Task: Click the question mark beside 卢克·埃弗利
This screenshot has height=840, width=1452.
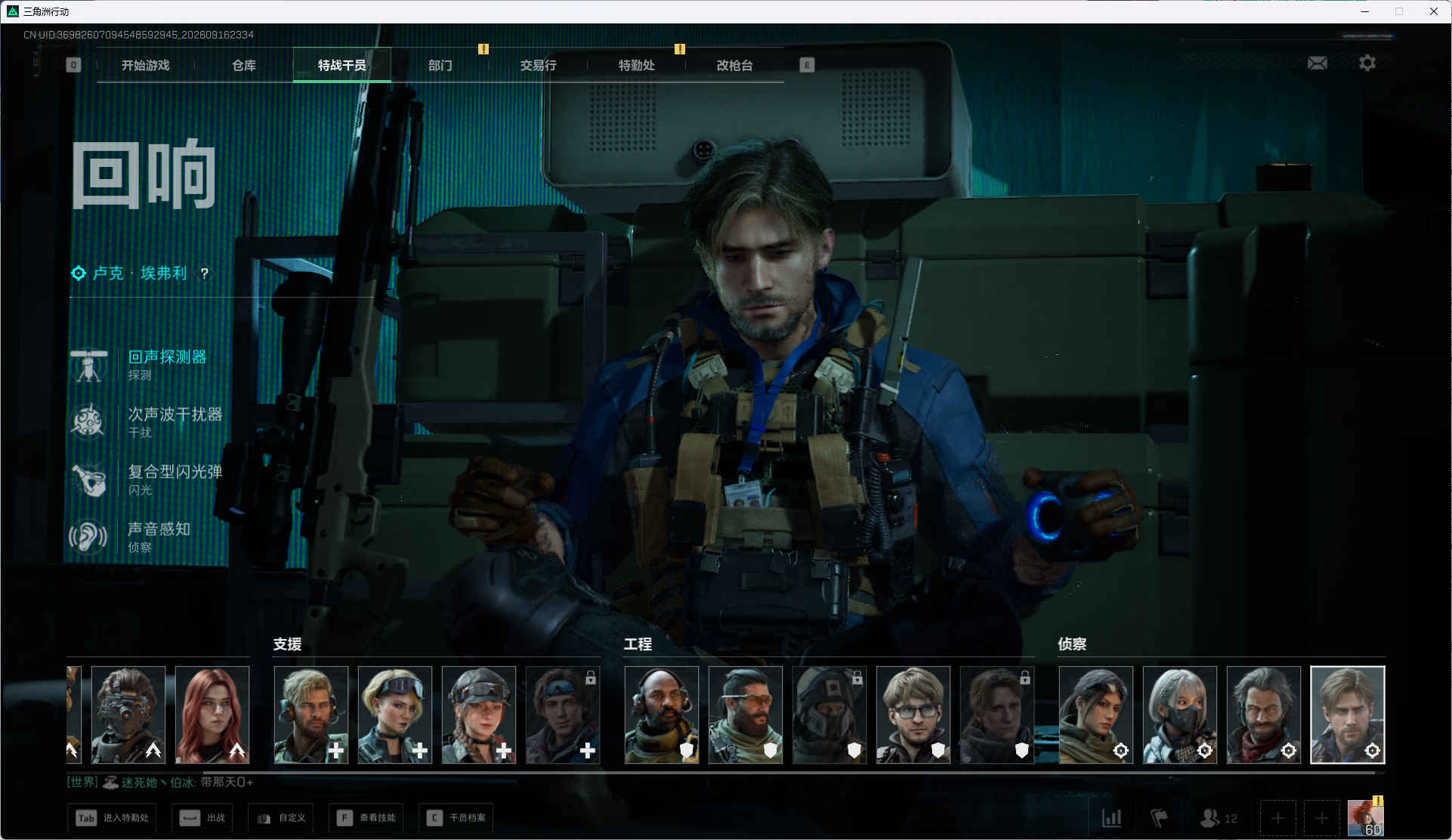Action: pyautogui.click(x=204, y=273)
